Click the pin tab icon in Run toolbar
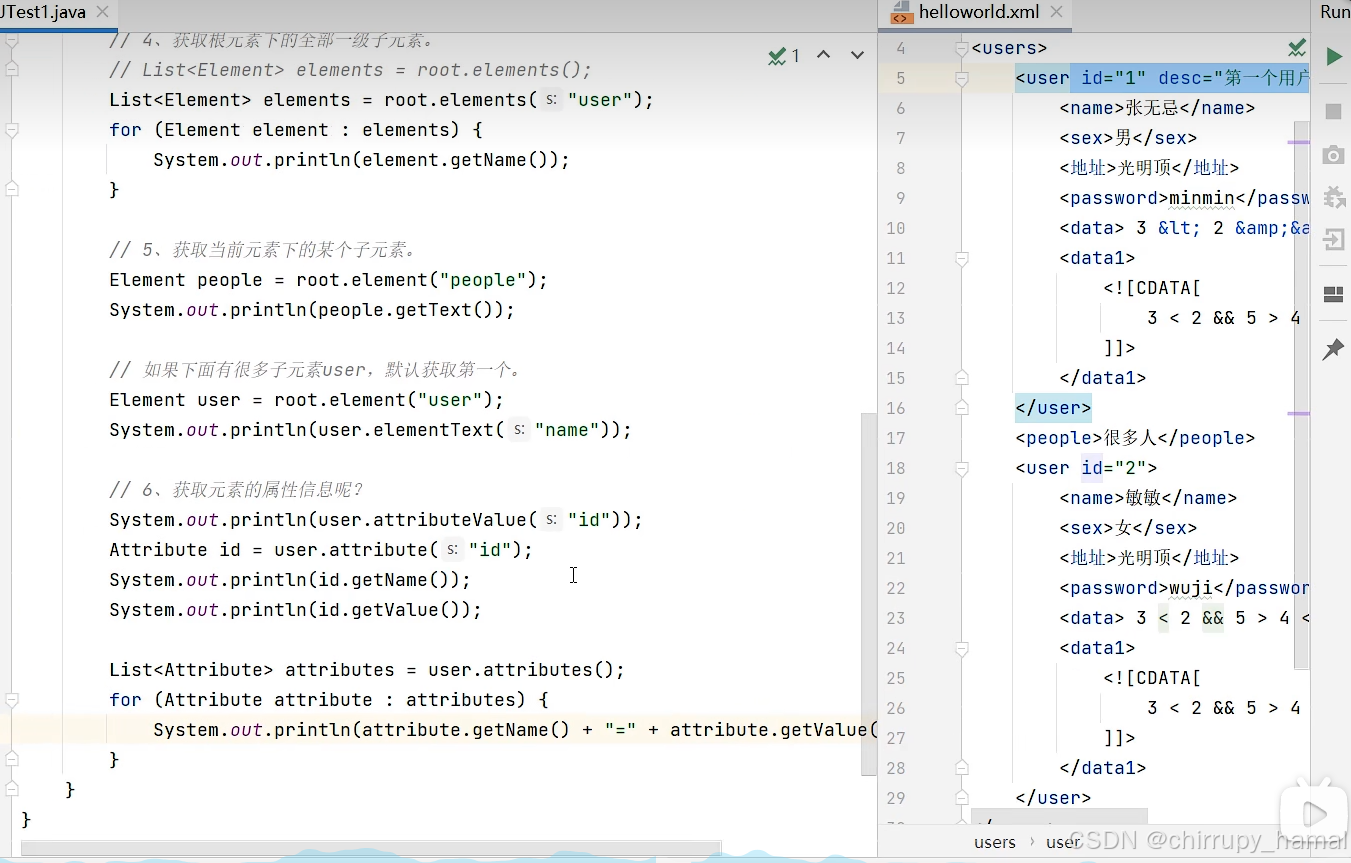 tap(1333, 349)
